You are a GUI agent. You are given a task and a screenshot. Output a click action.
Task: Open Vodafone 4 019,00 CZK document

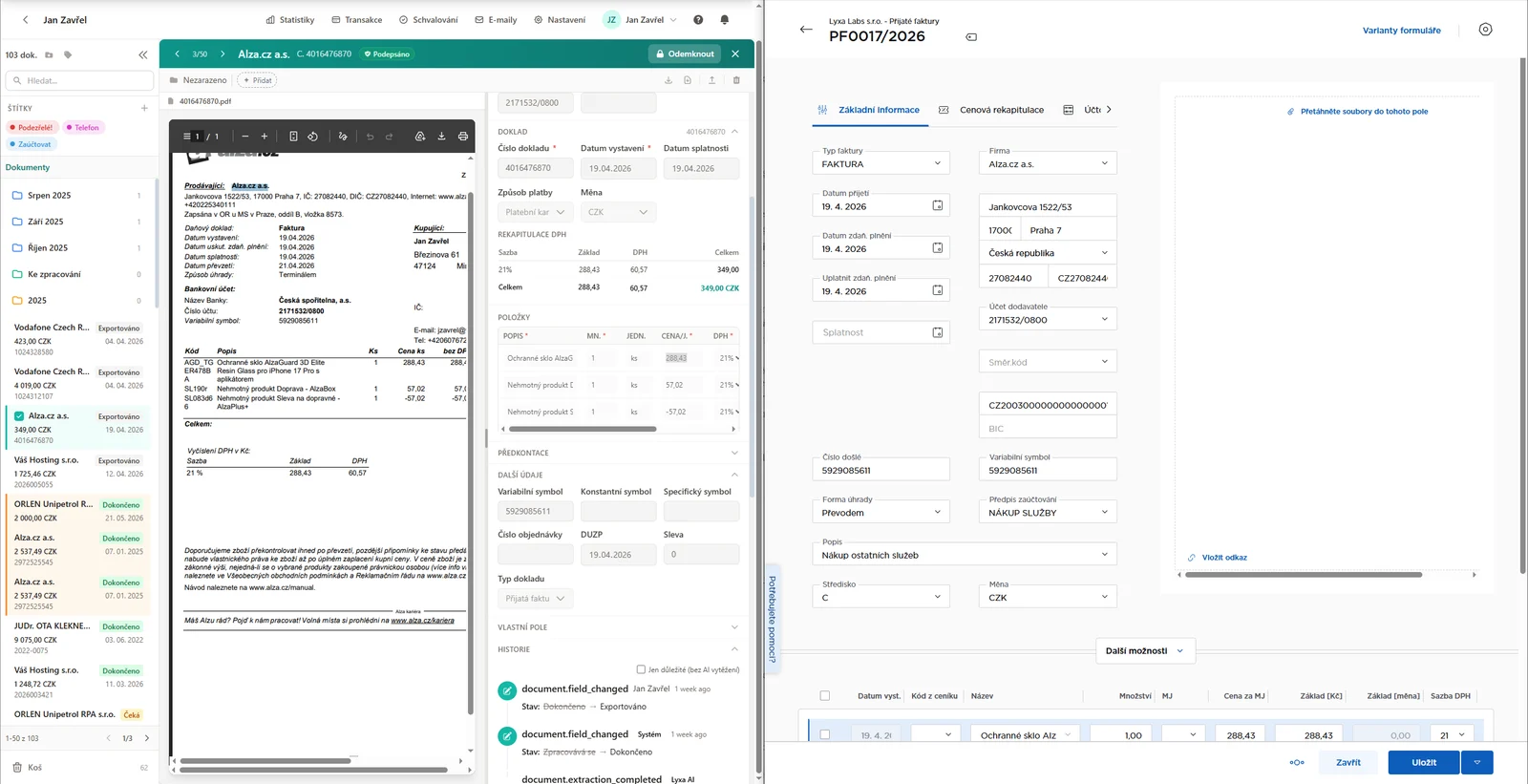click(x=78, y=384)
